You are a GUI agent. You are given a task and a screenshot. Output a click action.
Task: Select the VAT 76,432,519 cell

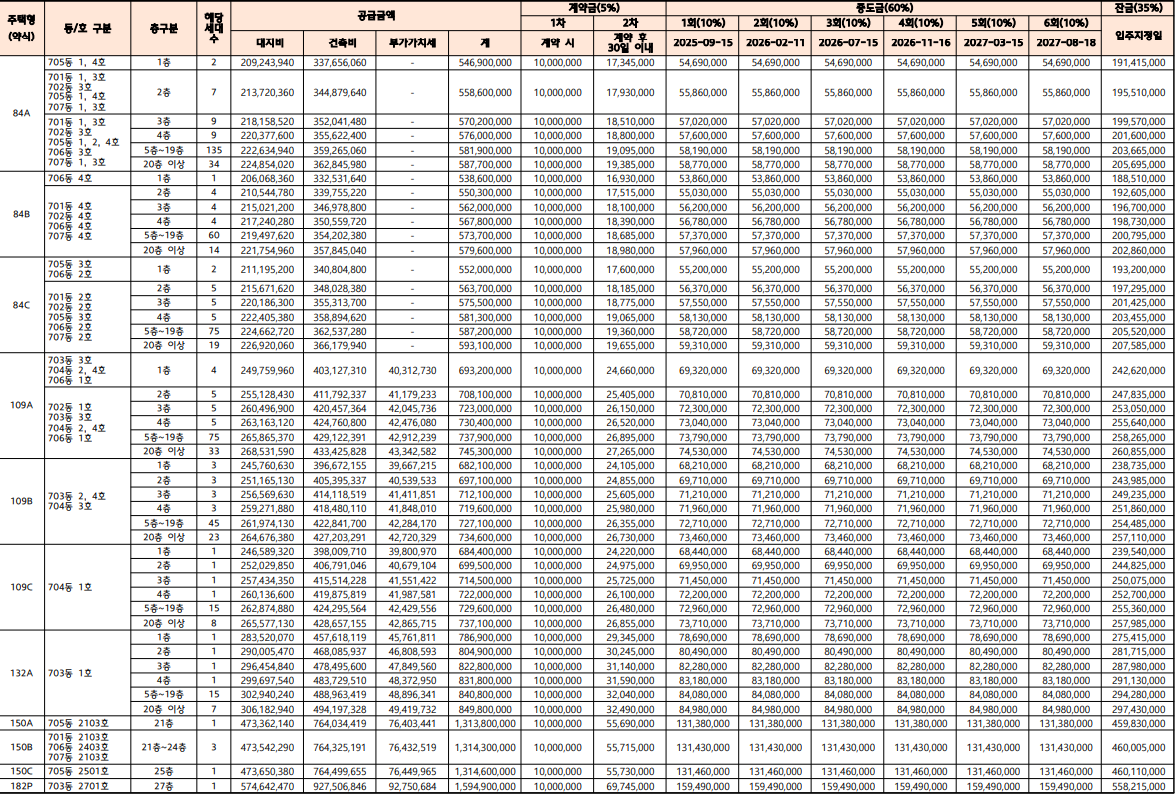(x=412, y=747)
